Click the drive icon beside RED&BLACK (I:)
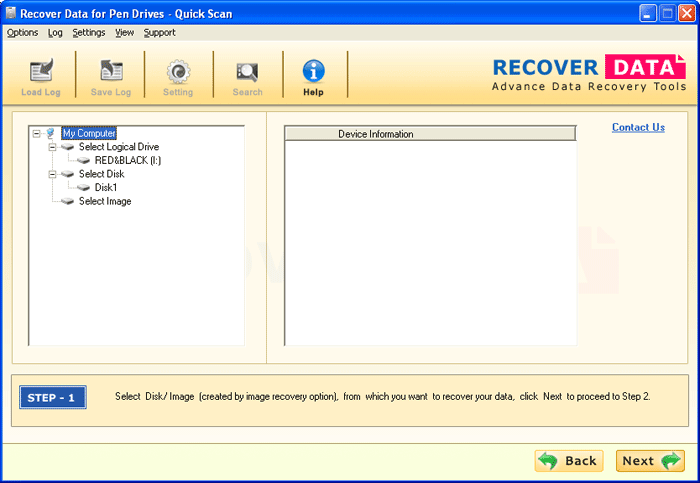Viewport: 700px width, 483px height. [x=84, y=160]
